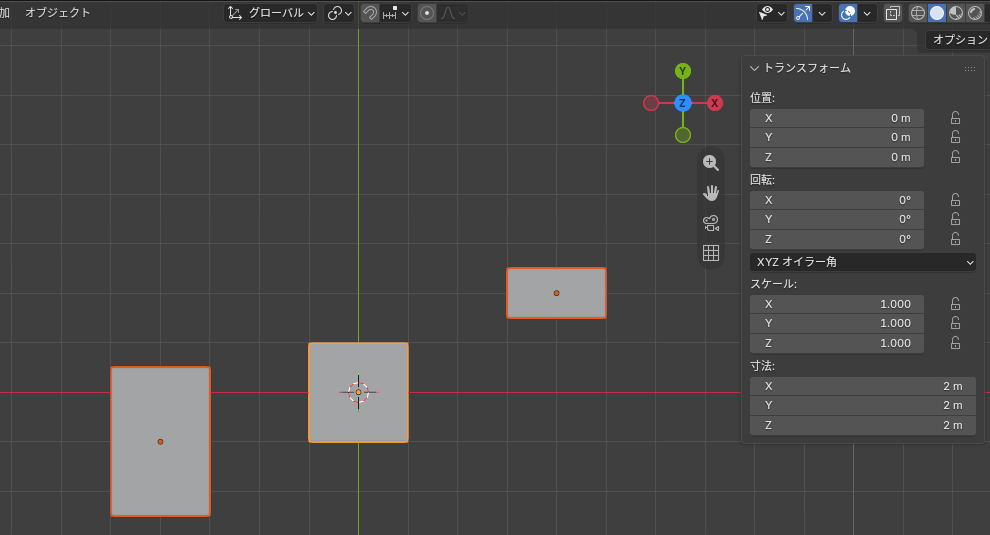Switch to rendered shading mode
990x535 pixels.
pos(975,13)
